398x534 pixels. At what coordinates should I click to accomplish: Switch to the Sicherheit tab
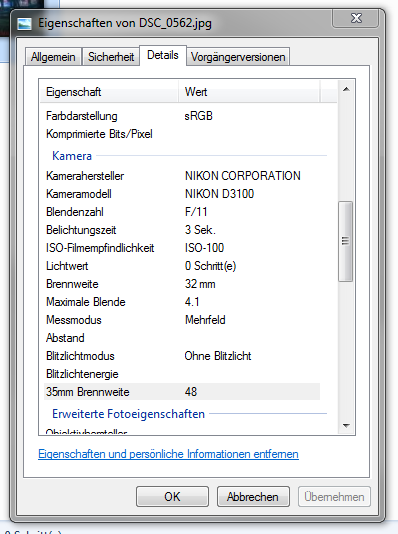coord(111,57)
